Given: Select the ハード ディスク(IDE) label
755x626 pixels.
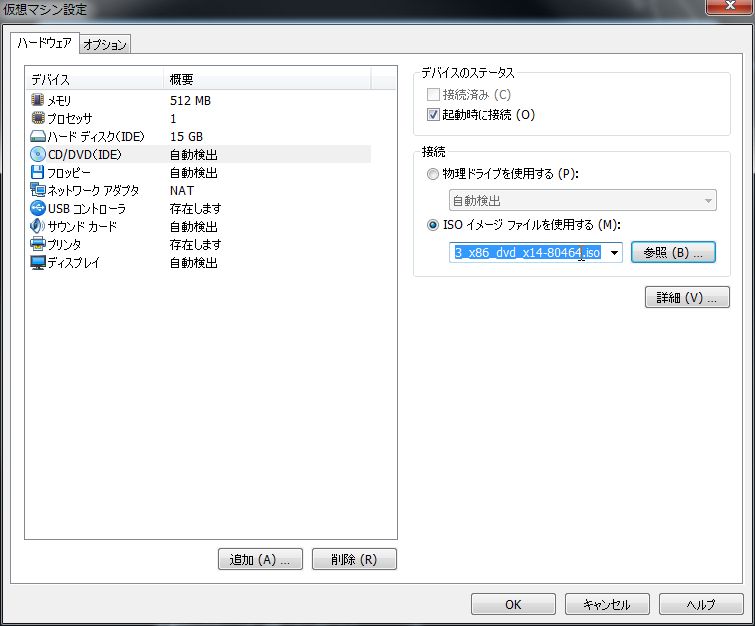Looking at the screenshot, I should [96, 137].
